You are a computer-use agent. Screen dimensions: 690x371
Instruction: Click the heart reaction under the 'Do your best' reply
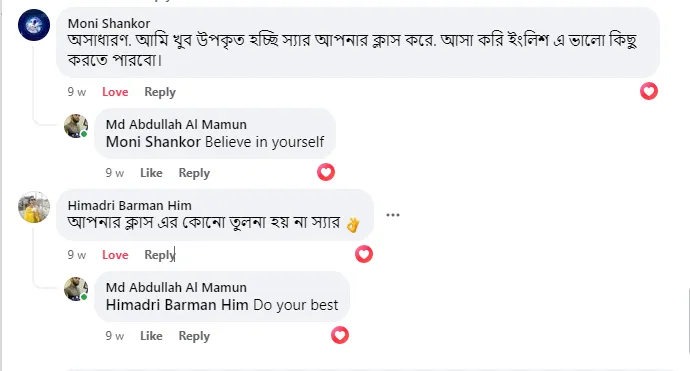340,335
